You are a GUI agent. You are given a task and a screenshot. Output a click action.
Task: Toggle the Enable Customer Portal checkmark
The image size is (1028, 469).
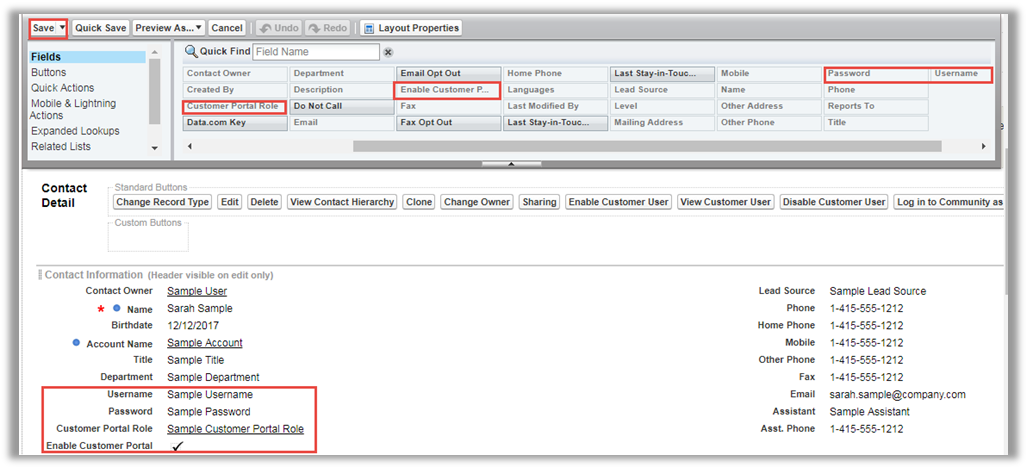click(x=178, y=446)
